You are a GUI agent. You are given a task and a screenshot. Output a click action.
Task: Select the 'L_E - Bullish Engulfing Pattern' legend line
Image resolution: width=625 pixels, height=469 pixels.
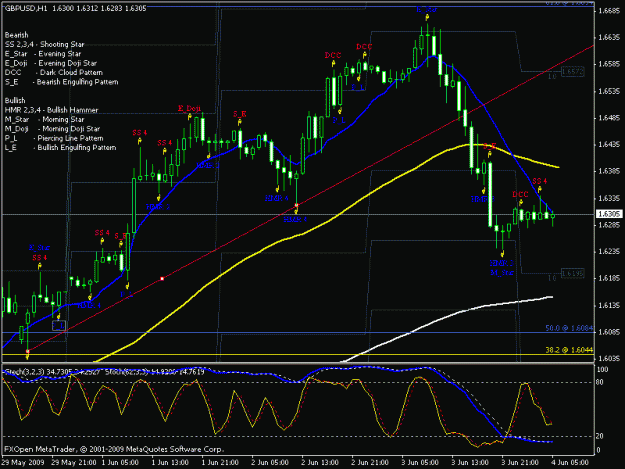[x=61, y=147]
